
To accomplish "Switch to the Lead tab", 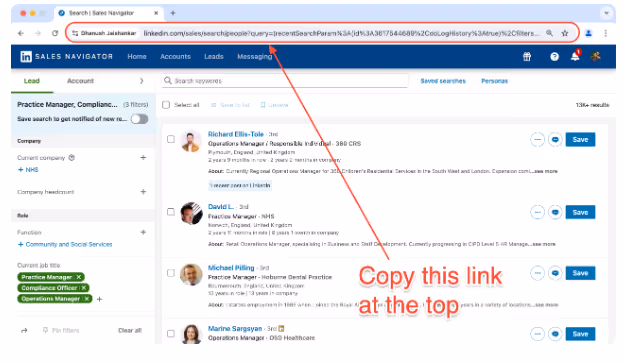I will point(32,81).
